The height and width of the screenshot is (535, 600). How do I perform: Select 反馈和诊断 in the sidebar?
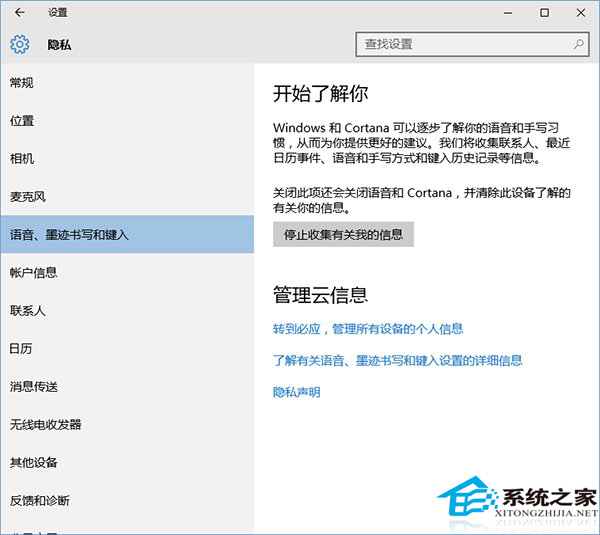127,500
